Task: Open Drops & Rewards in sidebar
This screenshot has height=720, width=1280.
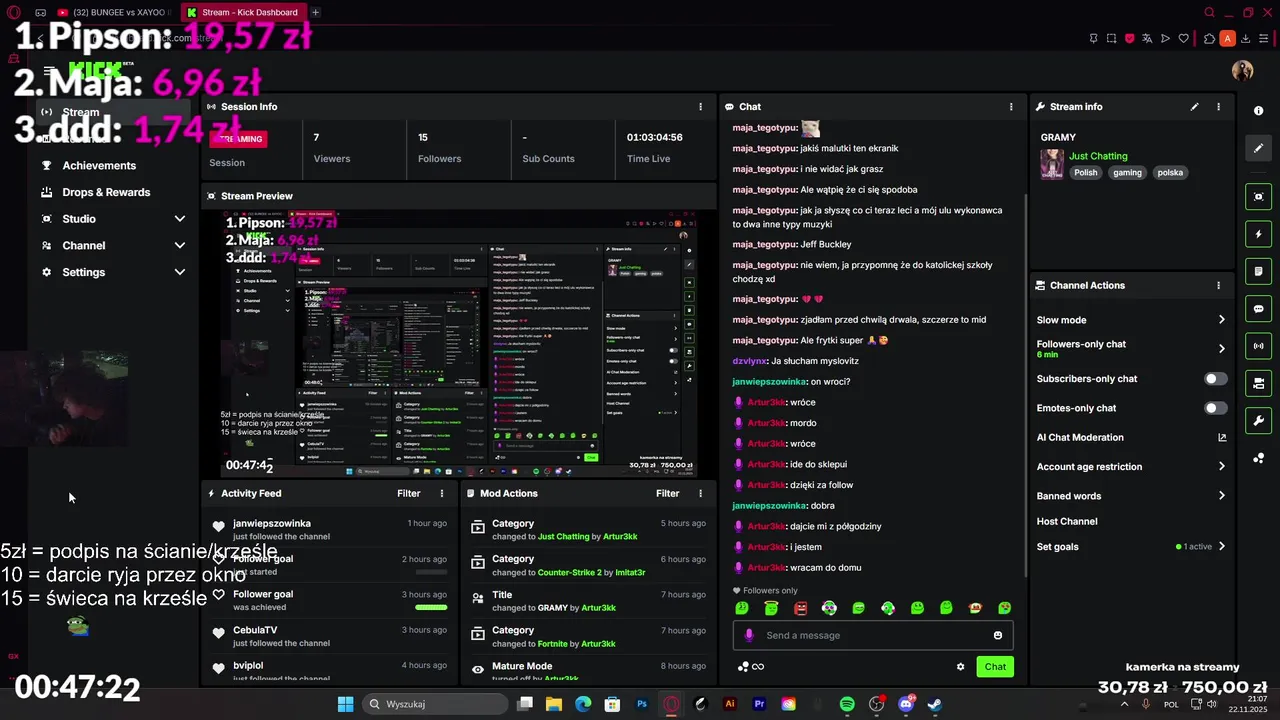Action: click(x=106, y=192)
